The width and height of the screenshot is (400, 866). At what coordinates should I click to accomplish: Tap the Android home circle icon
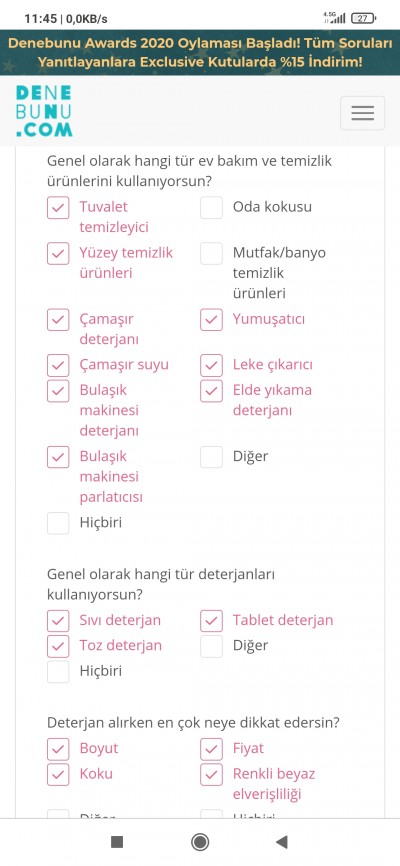click(x=199, y=842)
